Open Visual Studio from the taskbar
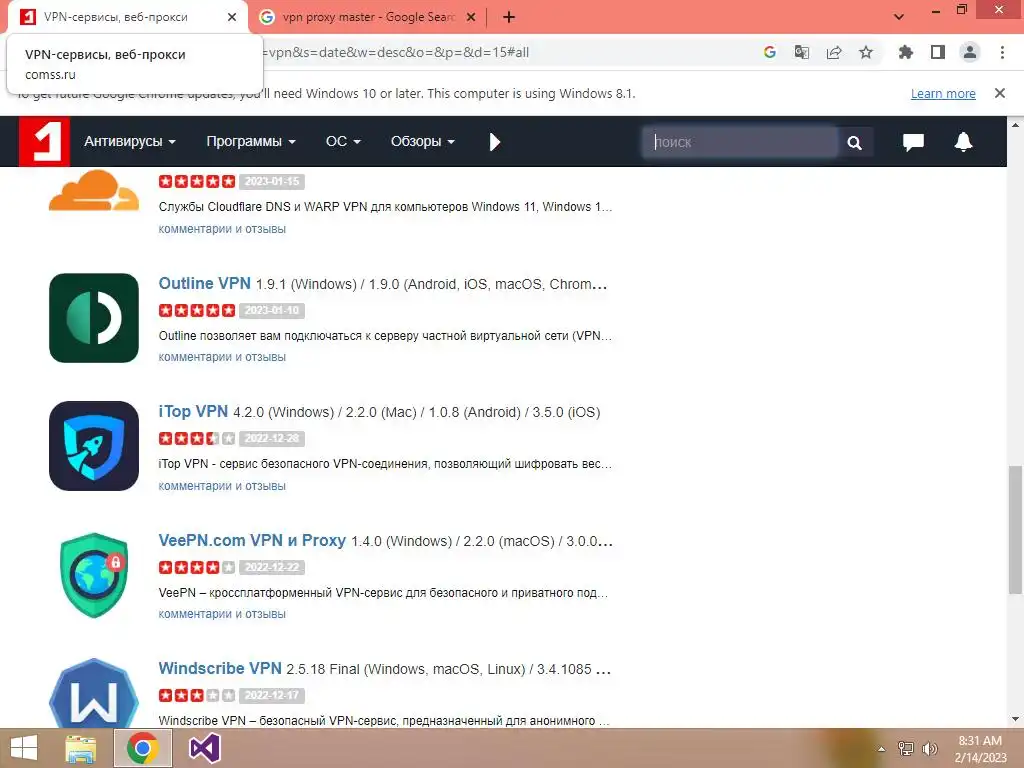Viewport: 1024px width, 768px height. click(x=204, y=748)
